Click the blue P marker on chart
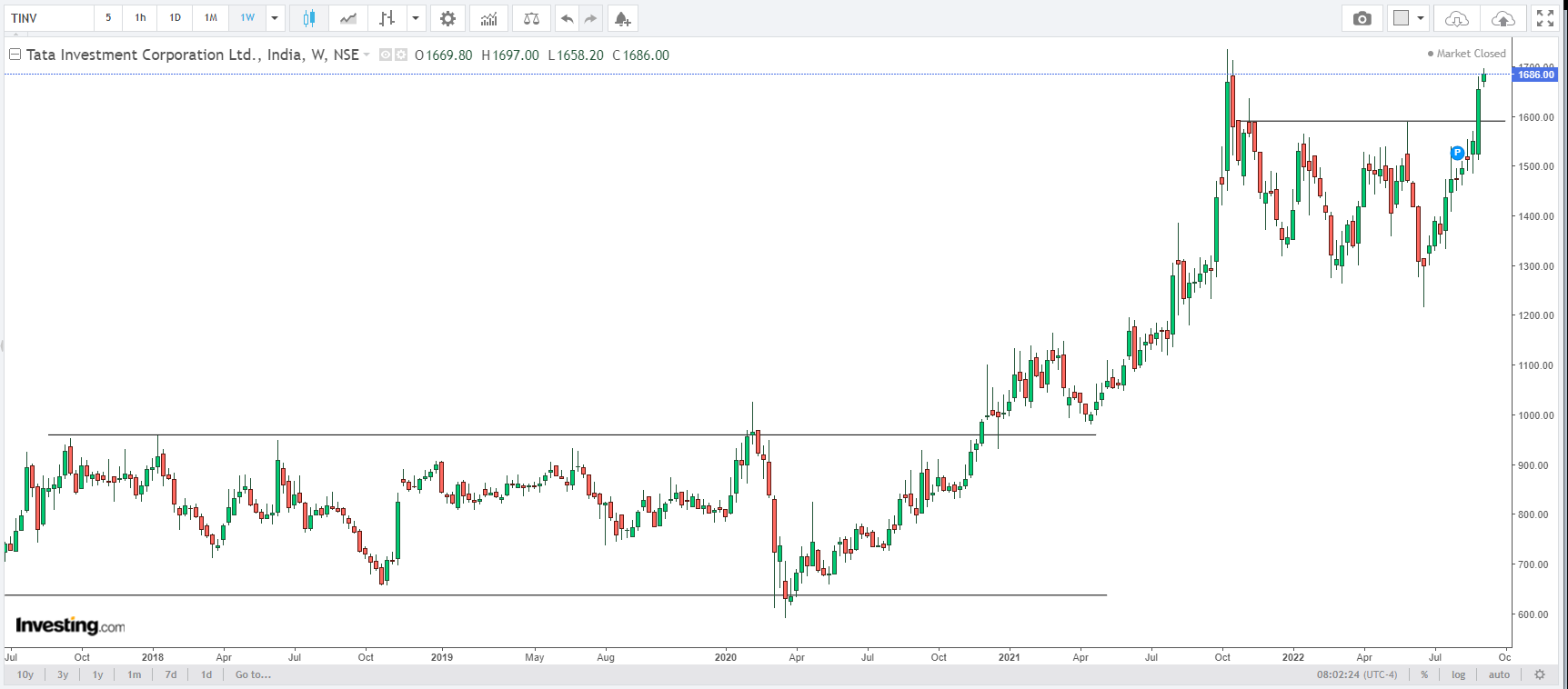Image resolution: width=1568 pixels, height=689 pixels. coord(1457,153)
